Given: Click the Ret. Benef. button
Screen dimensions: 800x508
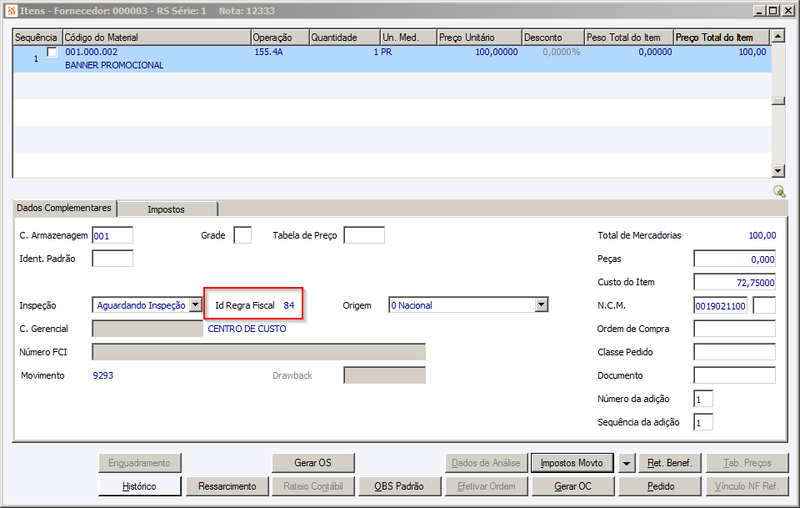Looking at the screenshot, I should coord(670,463).
